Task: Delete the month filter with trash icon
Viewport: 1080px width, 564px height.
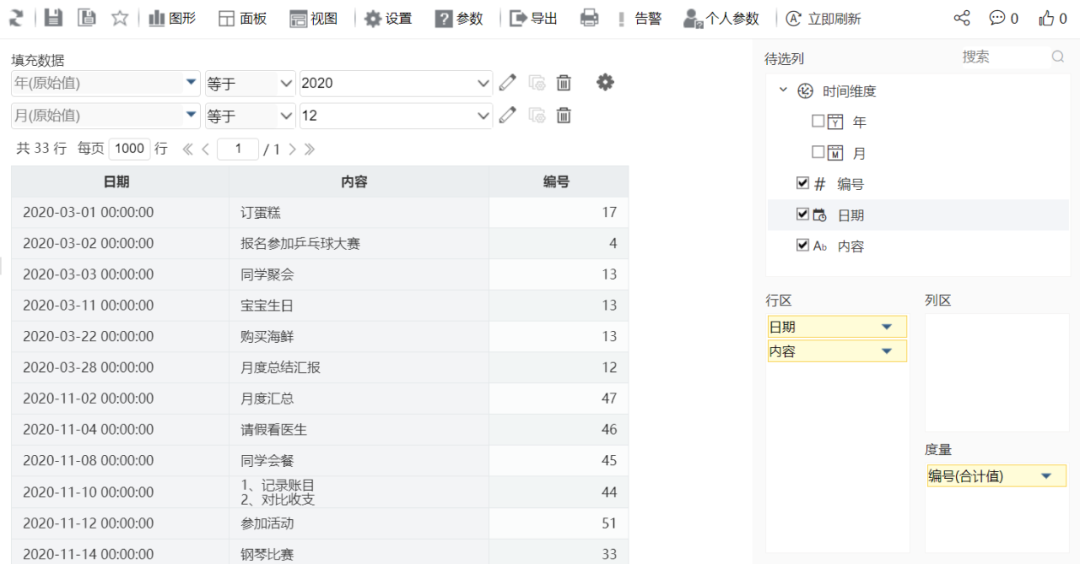Action: click(563, 115)
